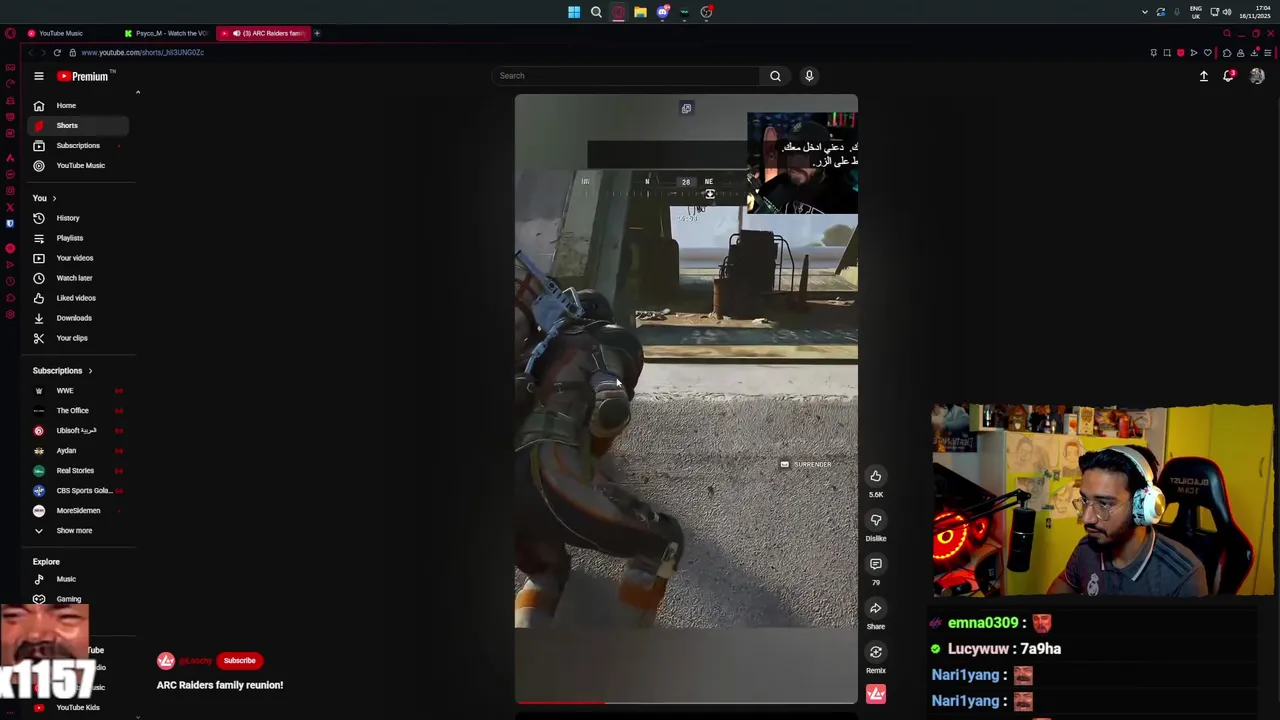Open the Liked videos playlist
This screenshot has width=1280, height=720.
tap(78, 298)
